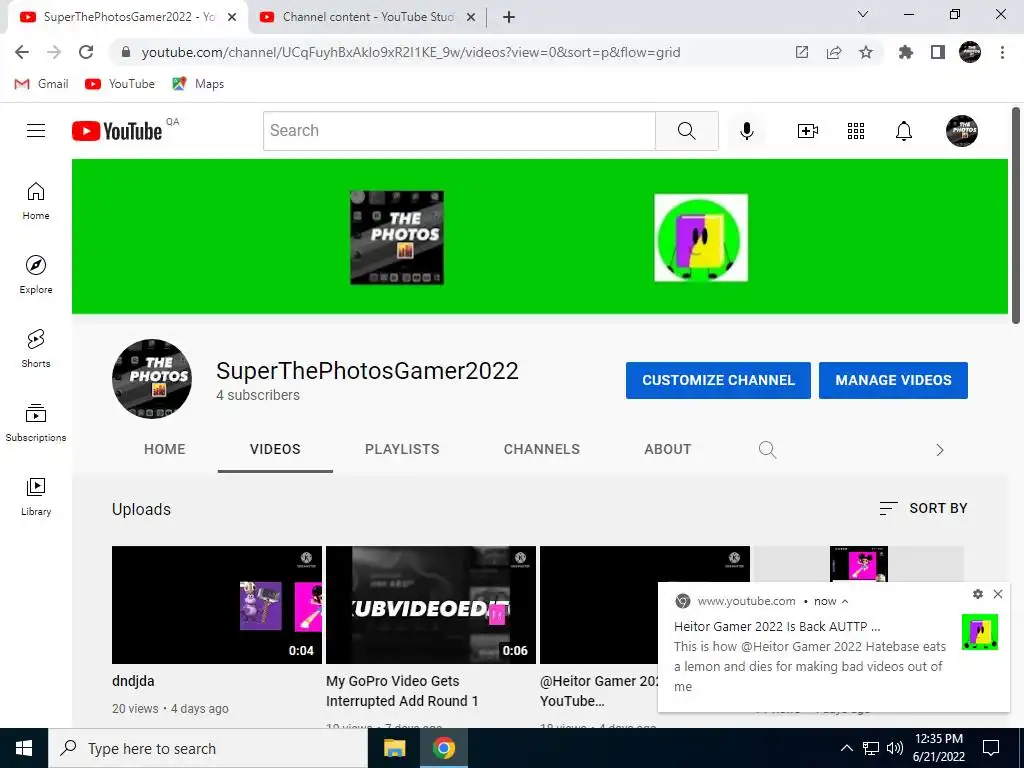1024x768 pixels.
Task: Select the VIDEOS channel tab
Action: tap(275, 449)
